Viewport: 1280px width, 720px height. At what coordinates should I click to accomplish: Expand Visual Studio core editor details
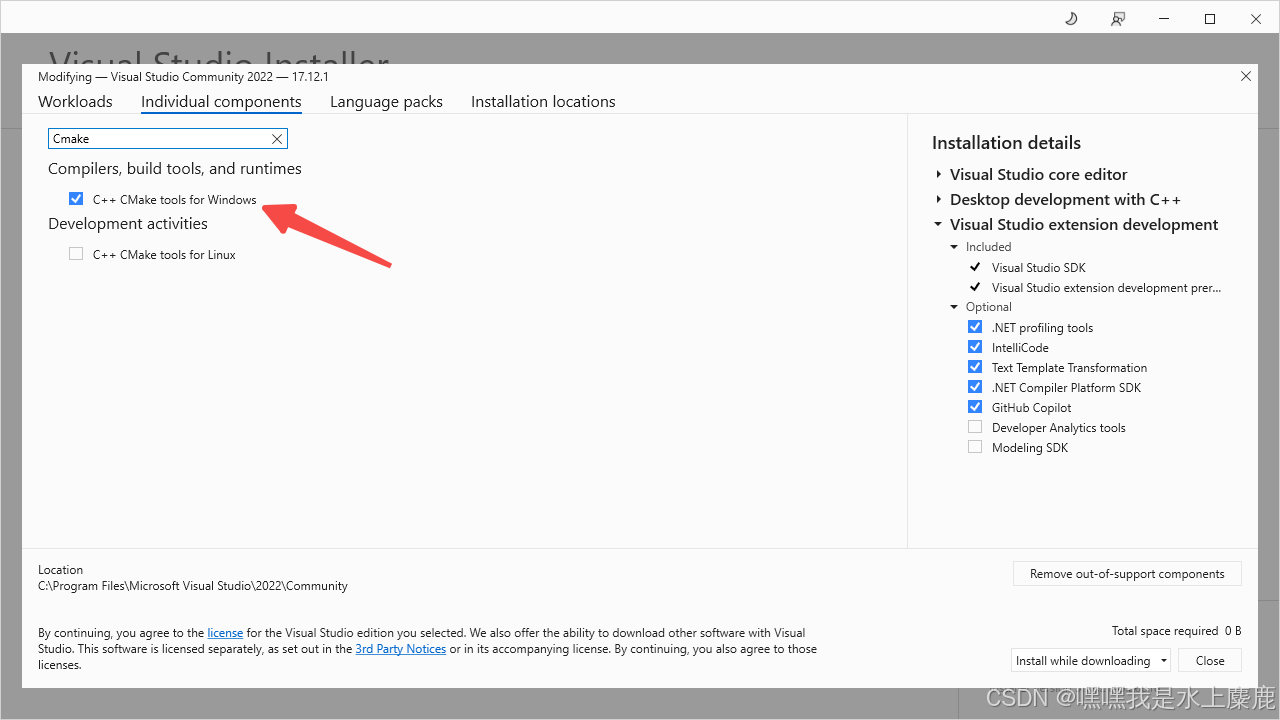click(939, 174)
